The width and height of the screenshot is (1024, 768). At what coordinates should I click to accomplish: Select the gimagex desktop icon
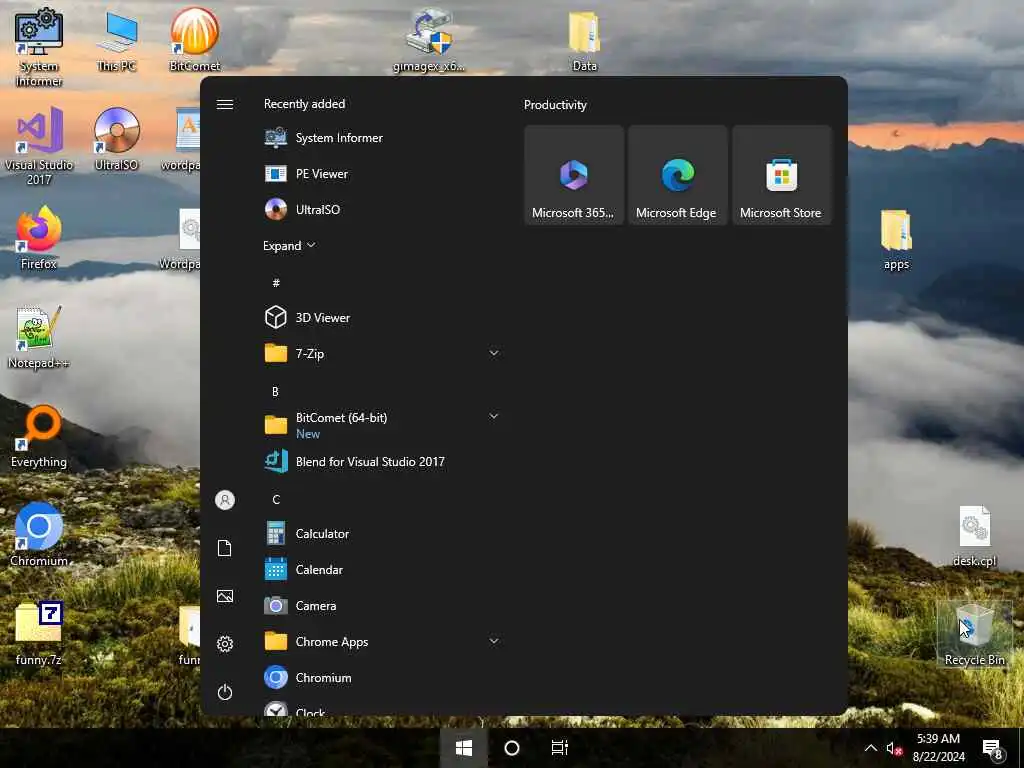429,40
